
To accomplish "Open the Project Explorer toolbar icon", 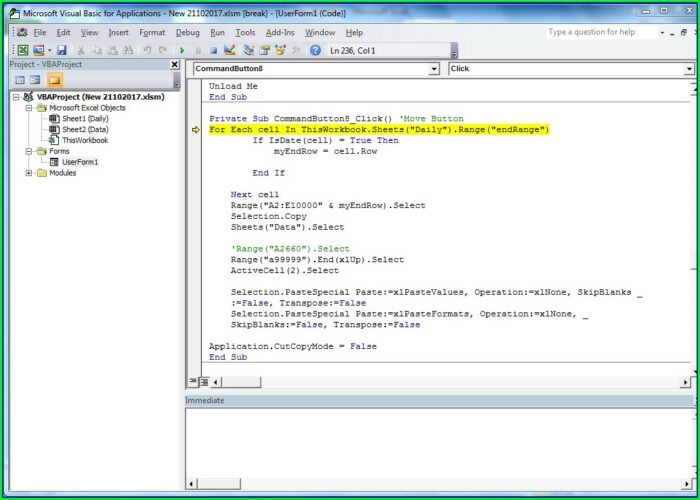I will click(249, 50).
